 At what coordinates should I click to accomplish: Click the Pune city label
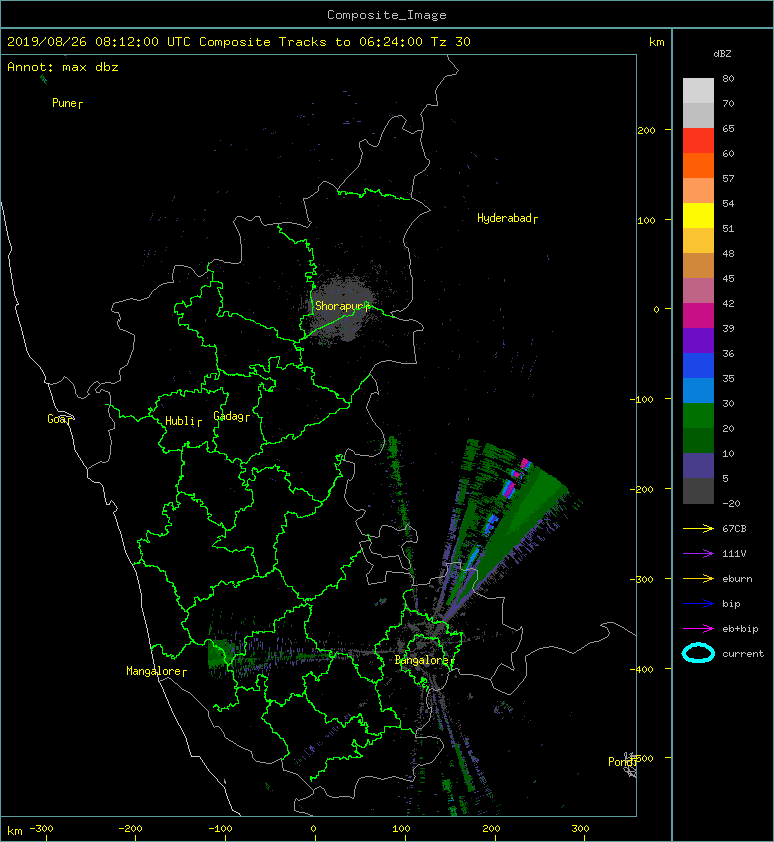point(67,103)
